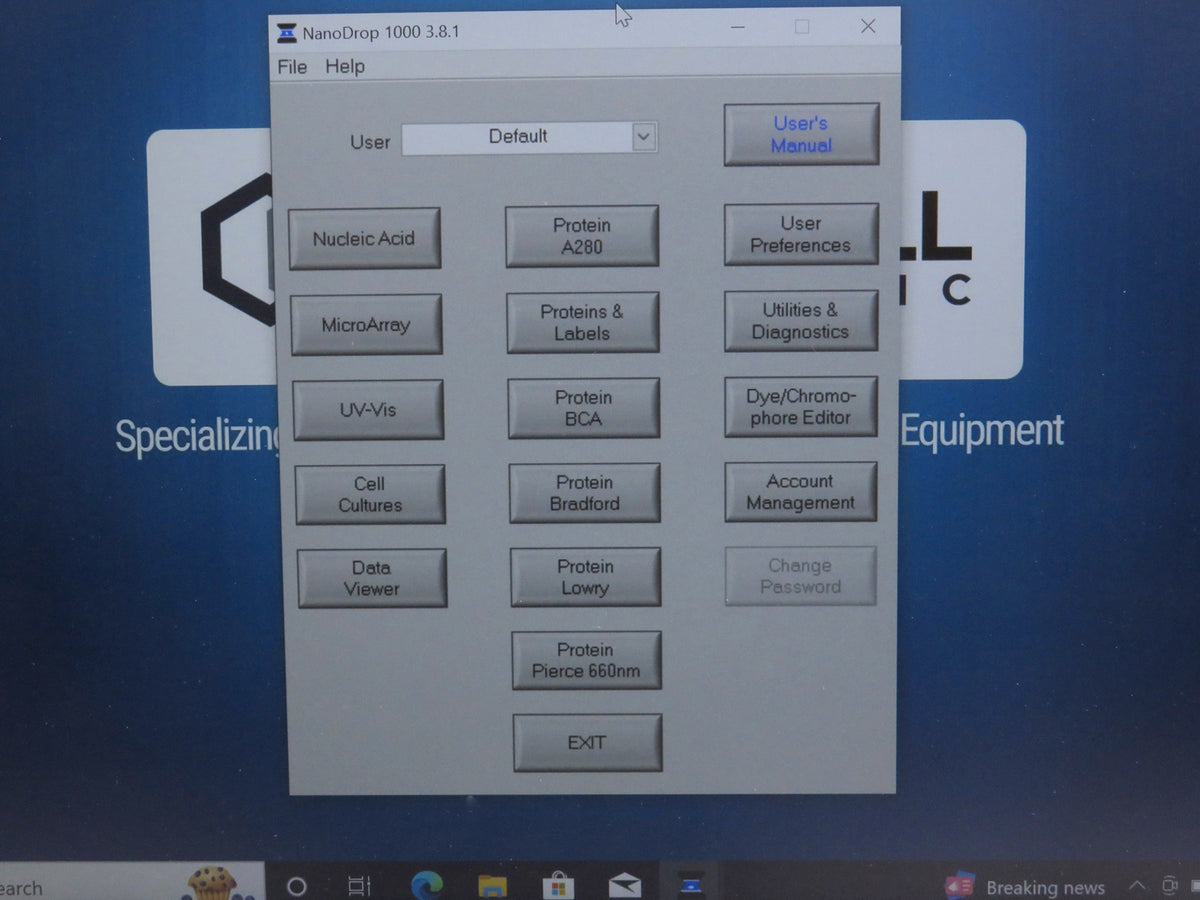Launch the MicroArray module
The image size is (1200, 900).
click(366, 325)
